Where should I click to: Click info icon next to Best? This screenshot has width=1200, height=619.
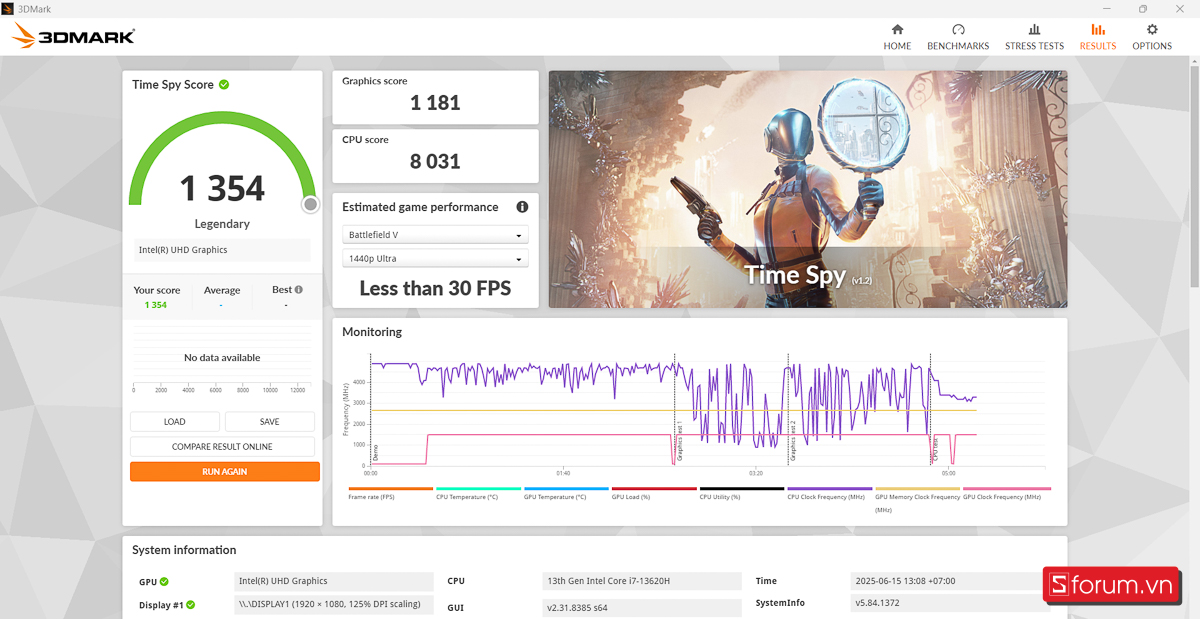[x=298, y=290]
